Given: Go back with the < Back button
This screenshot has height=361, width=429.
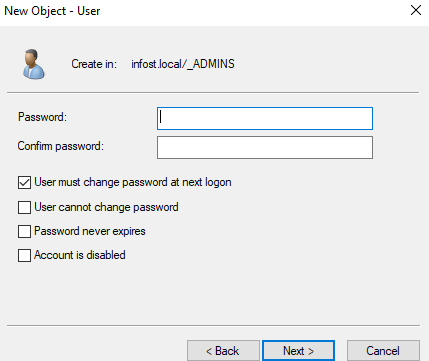Looking at the screenshot, I should [223, 351].
